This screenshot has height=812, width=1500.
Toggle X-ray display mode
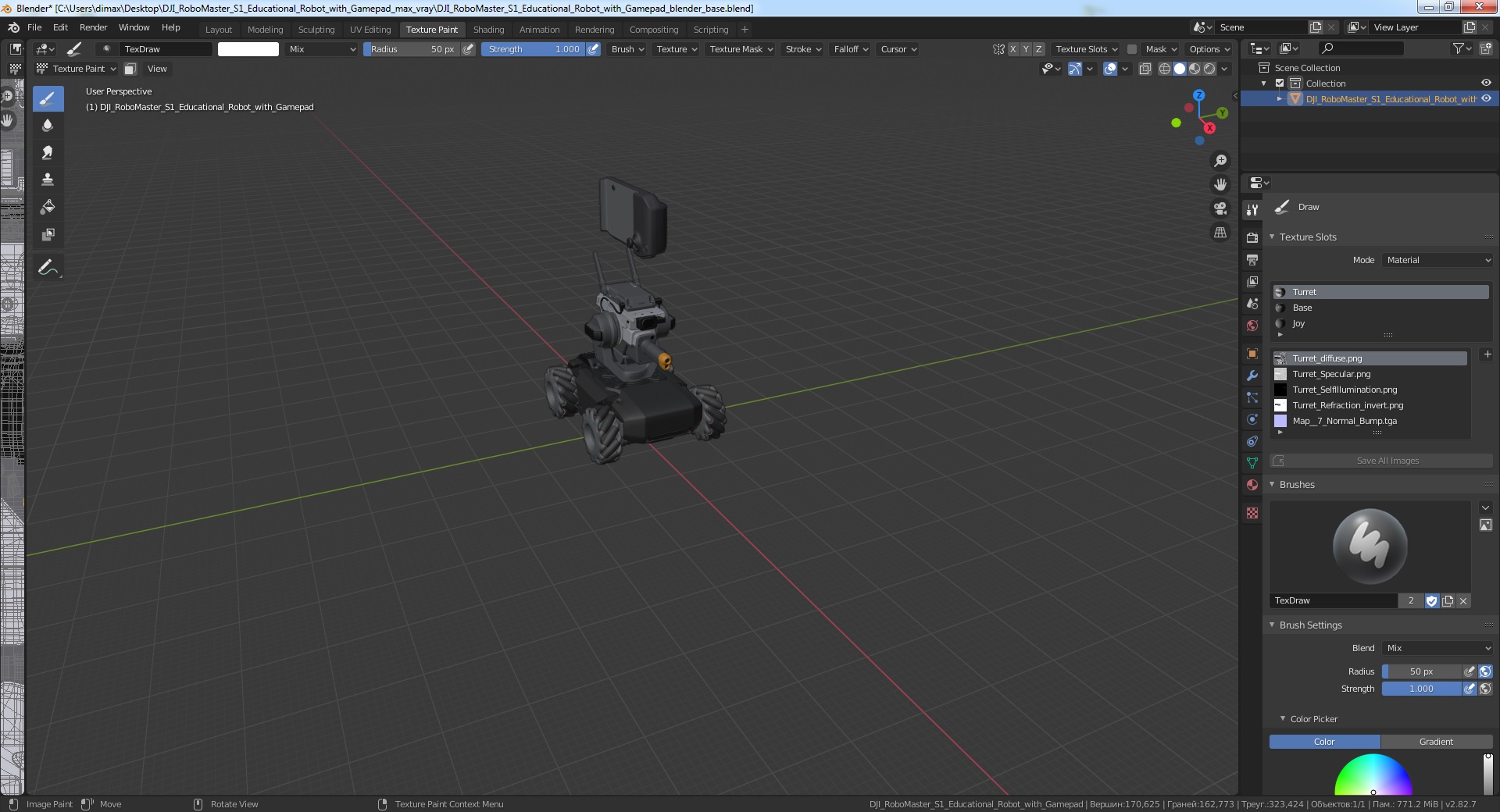click(x=1145, y=69)
